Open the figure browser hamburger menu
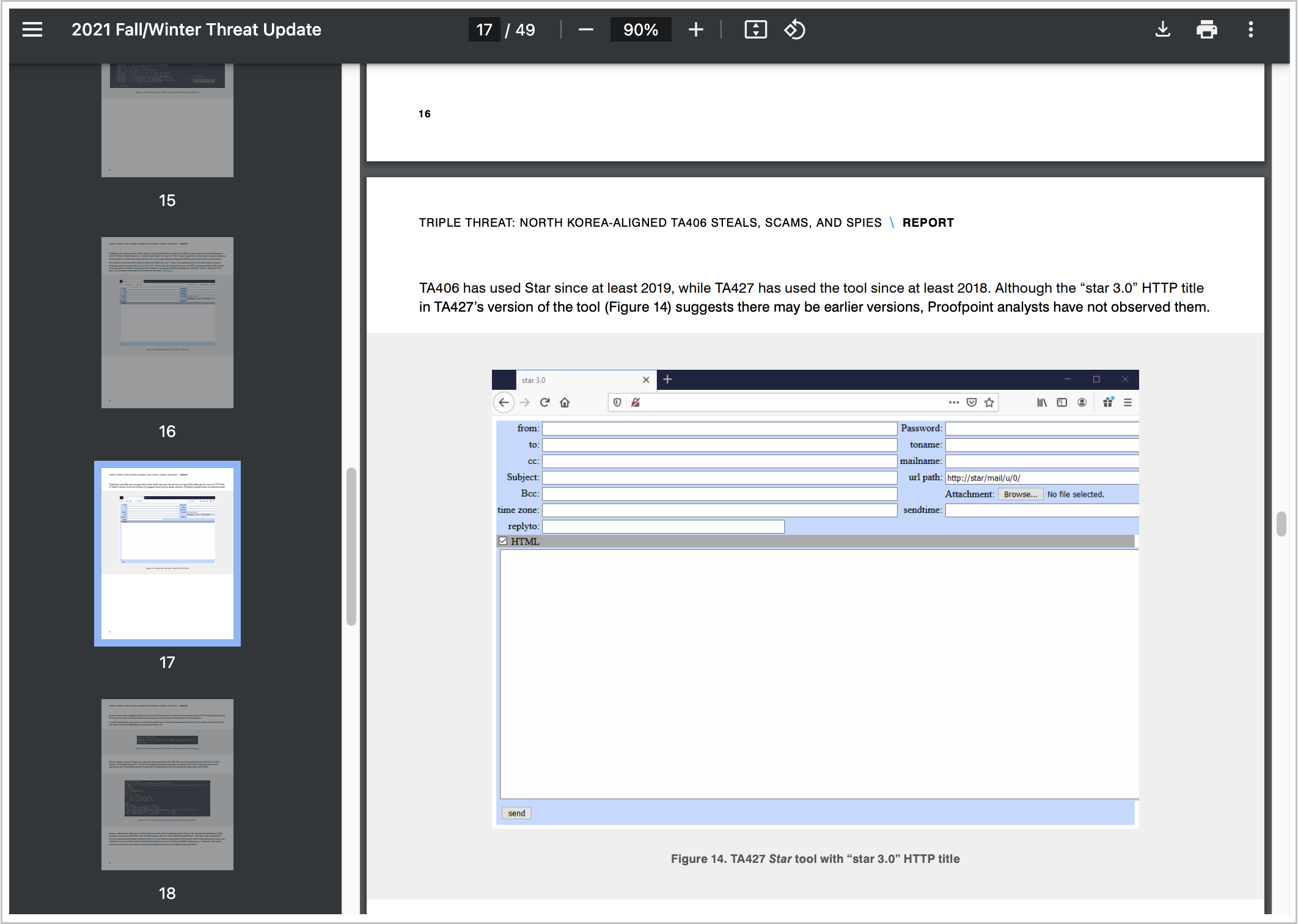This screenshot has height=924, width=1298. click(1127, 402)
